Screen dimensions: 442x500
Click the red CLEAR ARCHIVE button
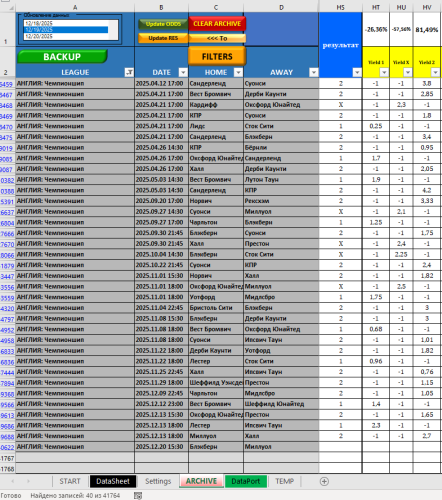coord(217,24)
